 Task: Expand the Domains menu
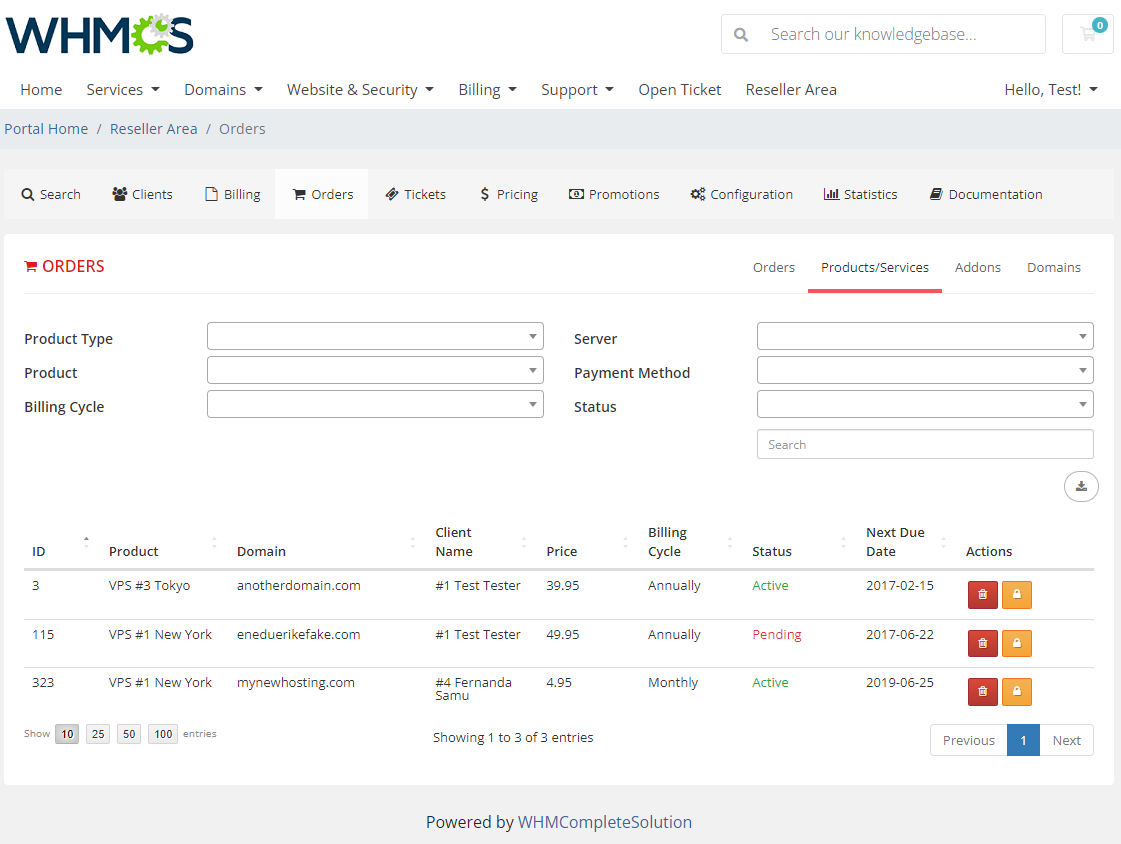223,90
